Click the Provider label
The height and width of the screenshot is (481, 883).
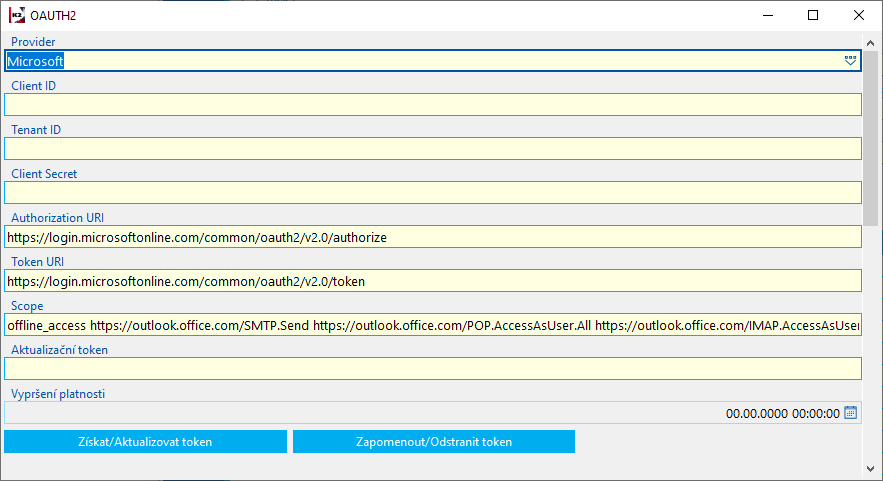pyautogui.click(x=33, y=42)
